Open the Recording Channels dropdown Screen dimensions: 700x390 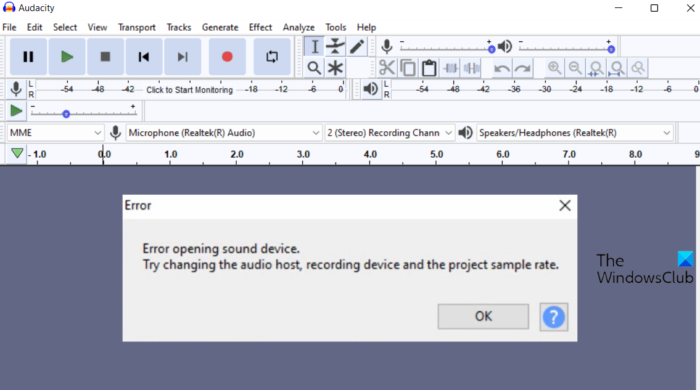pos(390,133)
